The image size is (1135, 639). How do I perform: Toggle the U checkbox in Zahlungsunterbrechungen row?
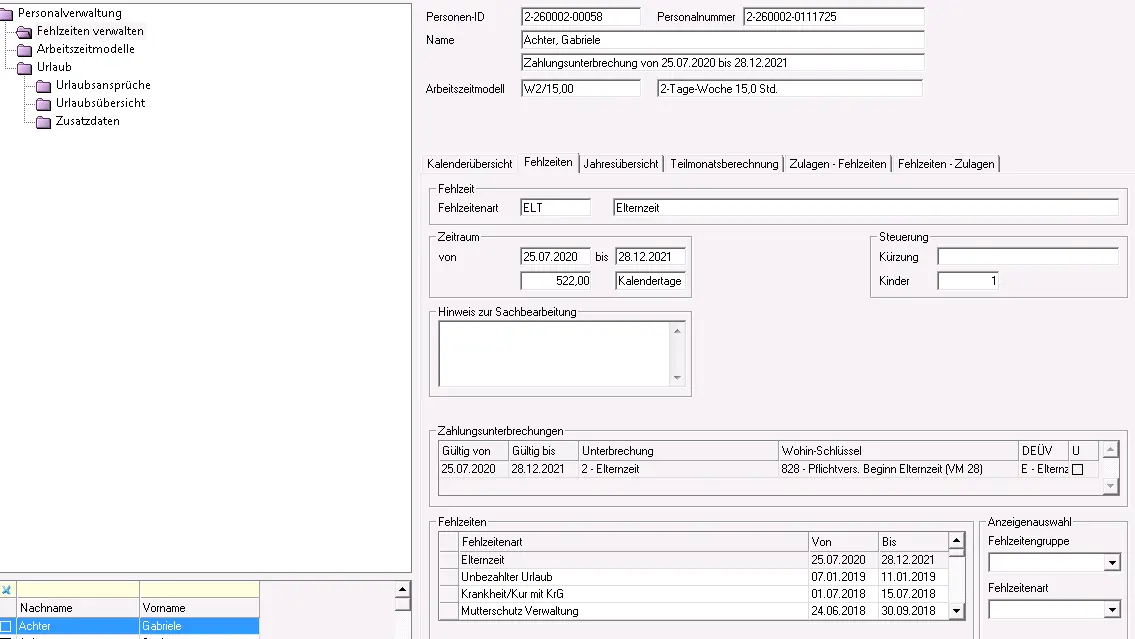(x=1077, y=469)
